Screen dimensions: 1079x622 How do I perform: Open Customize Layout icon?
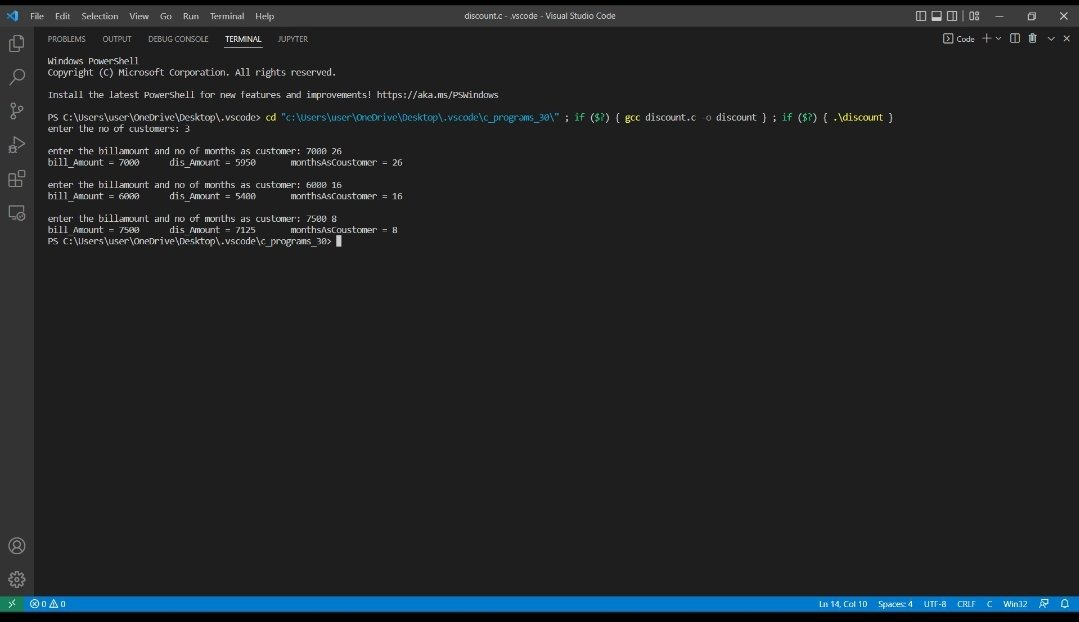pos(974,16)
